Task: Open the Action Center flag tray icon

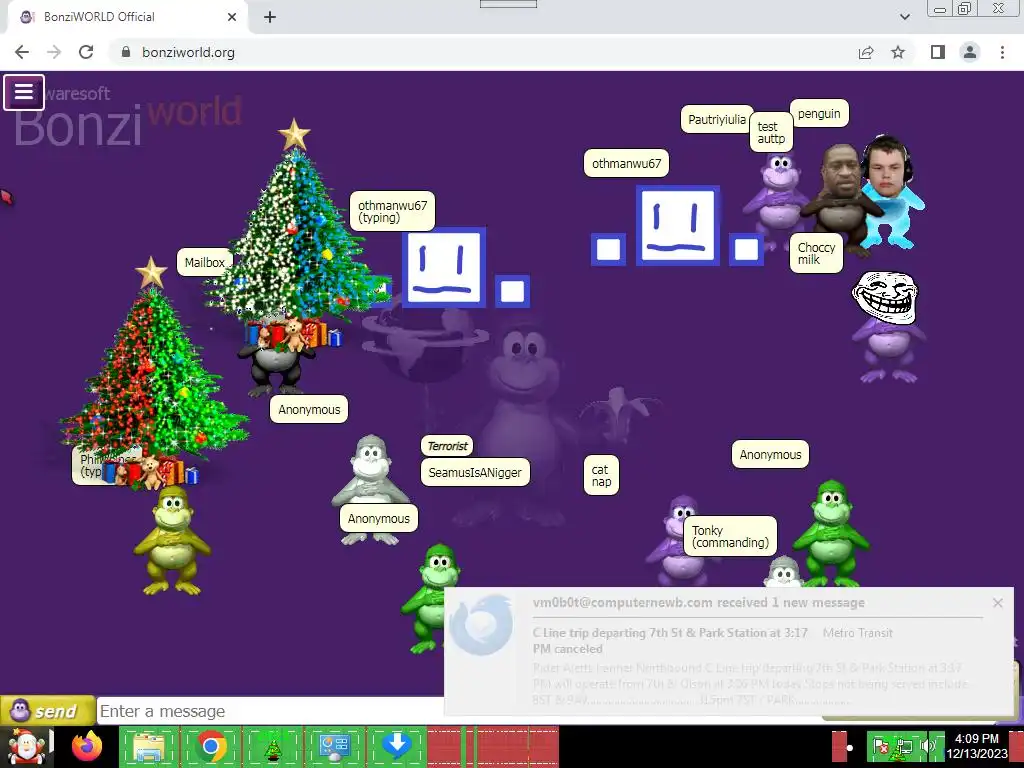Action: pos(880,746)
